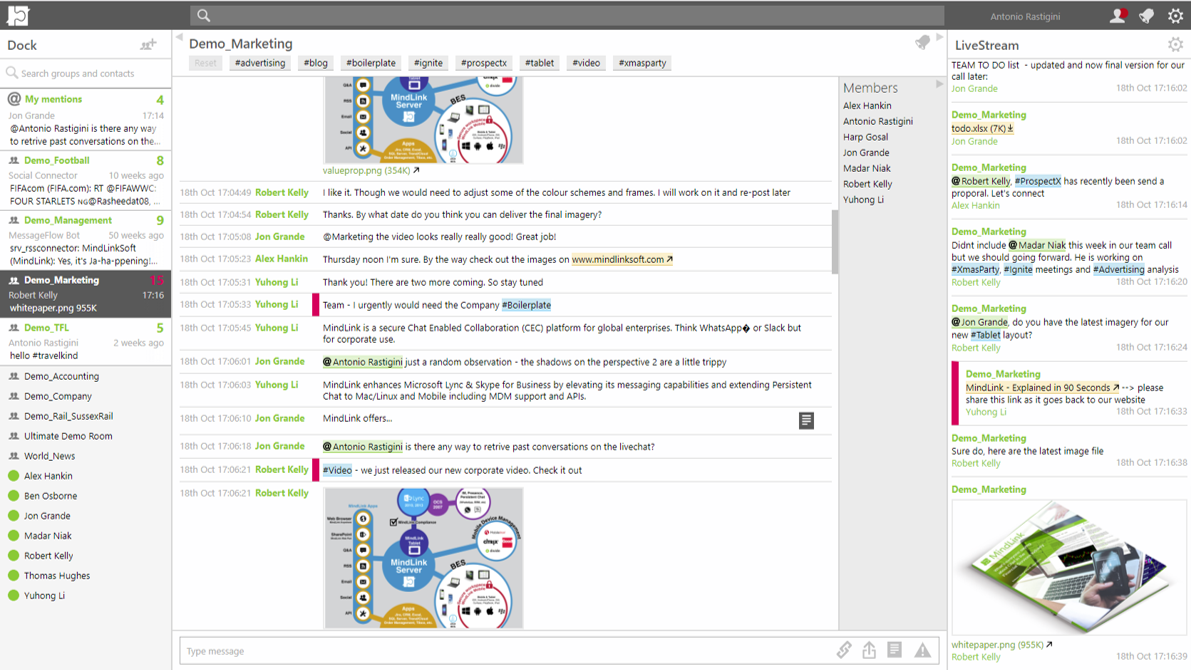
Task: Click the #Boilerplate hashtag in Yuhong Li's message
Action: 526,305
